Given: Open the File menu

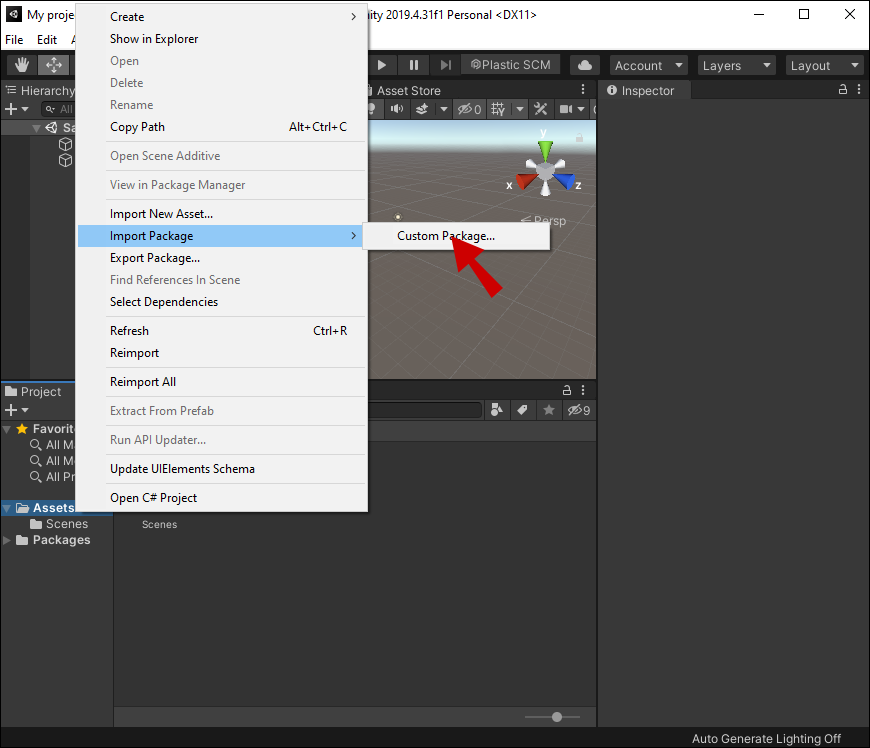Looking at the screenshot, I should click(x=14, y=40).
